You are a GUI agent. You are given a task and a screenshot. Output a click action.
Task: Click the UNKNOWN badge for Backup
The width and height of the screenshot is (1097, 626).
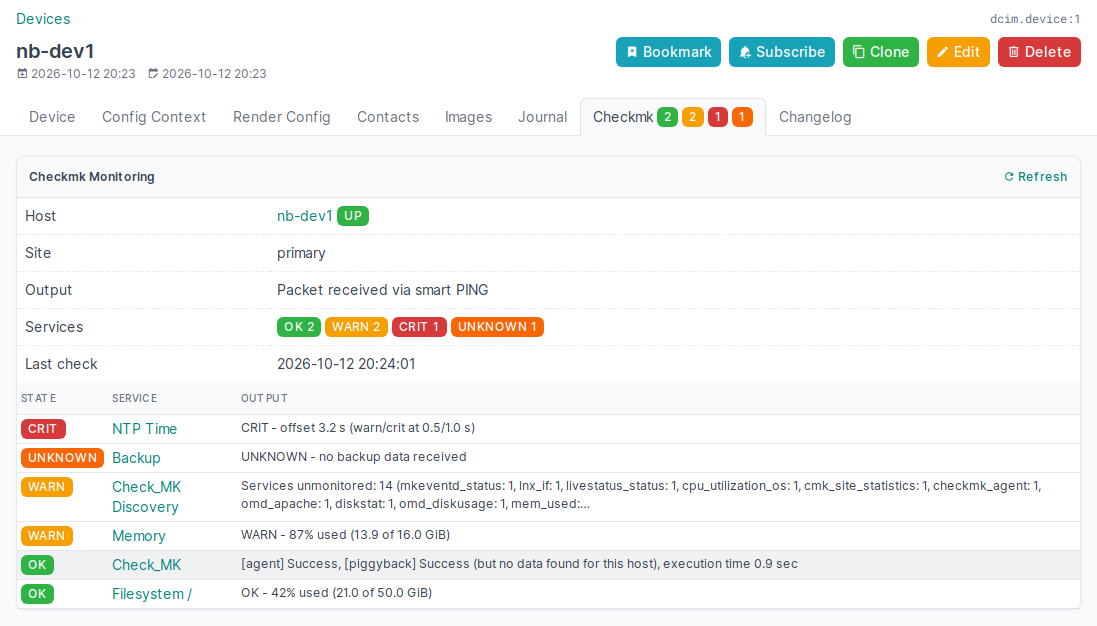pyautogui.click(x=62, y=458)
